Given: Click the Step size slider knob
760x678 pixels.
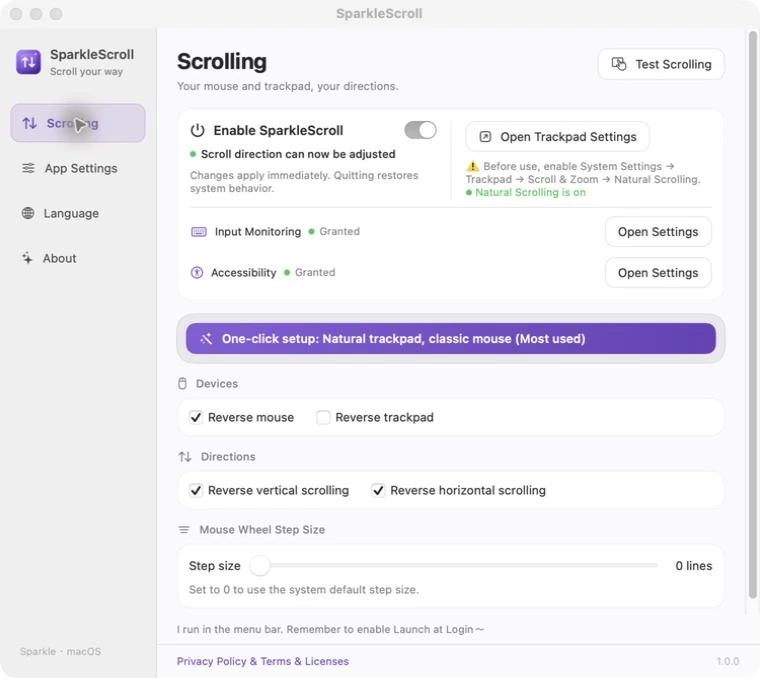Looking at the screenshot, I should pos(260,566).
